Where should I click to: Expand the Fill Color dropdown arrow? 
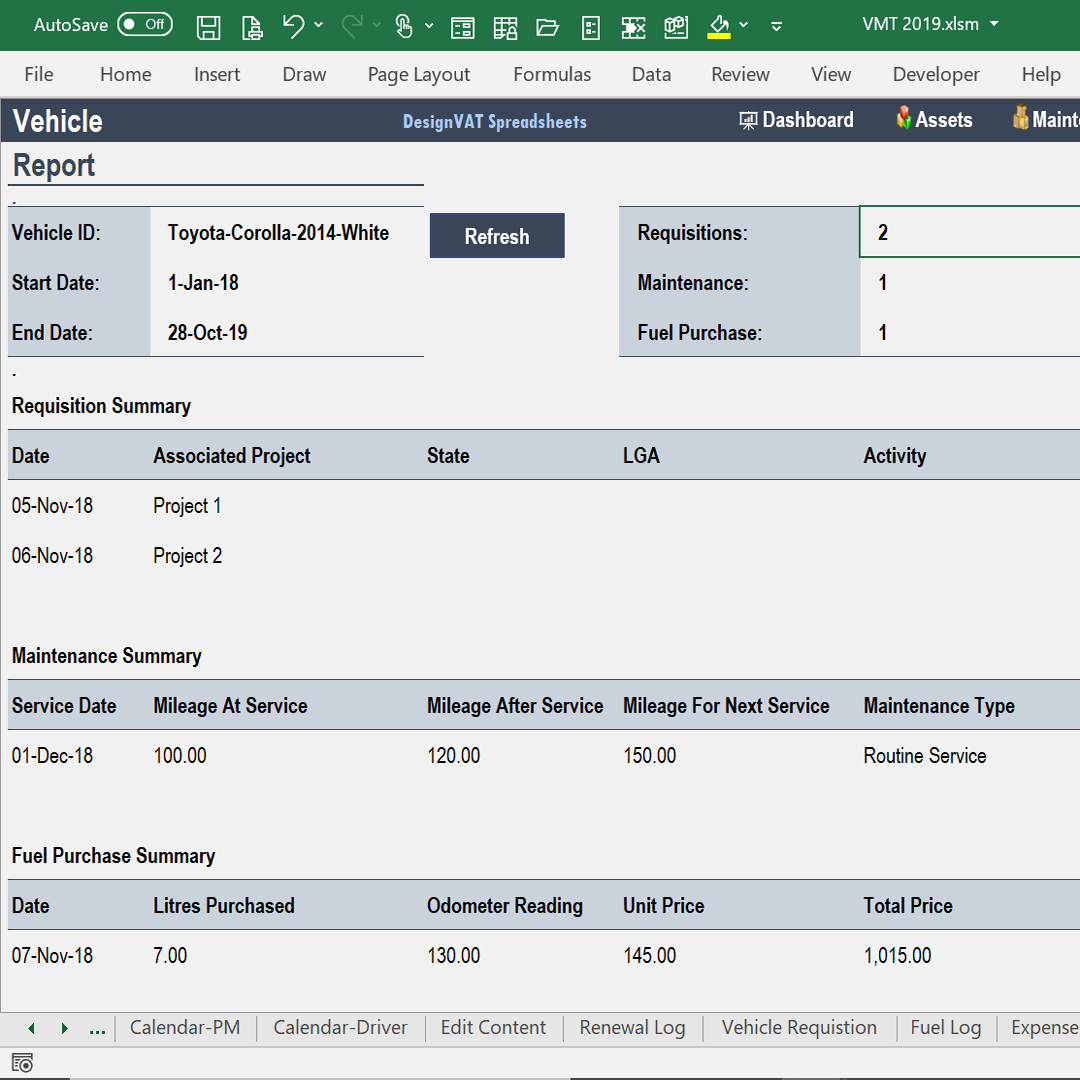[x=743, y=27]
